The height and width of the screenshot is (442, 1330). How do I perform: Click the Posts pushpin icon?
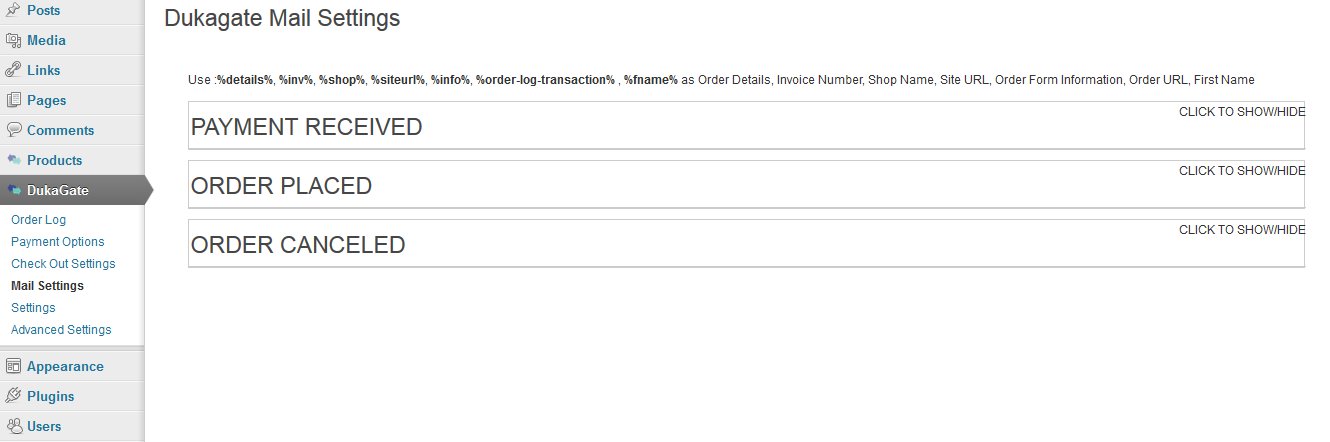point(14,10)
